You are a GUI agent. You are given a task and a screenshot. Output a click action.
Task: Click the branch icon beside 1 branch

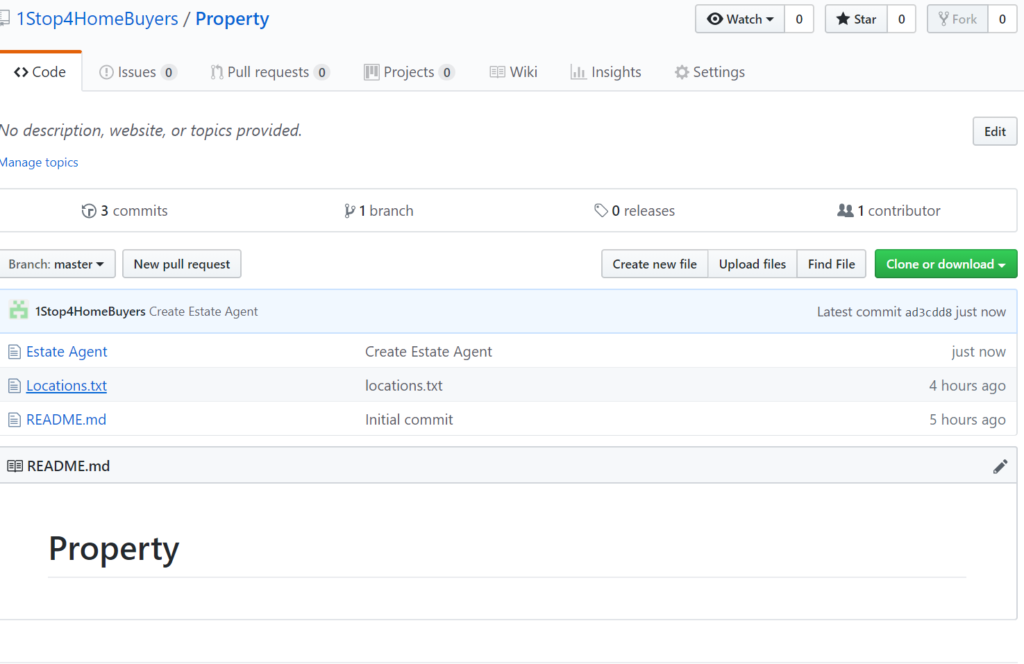pyautogui.click(x=349, y=211)
